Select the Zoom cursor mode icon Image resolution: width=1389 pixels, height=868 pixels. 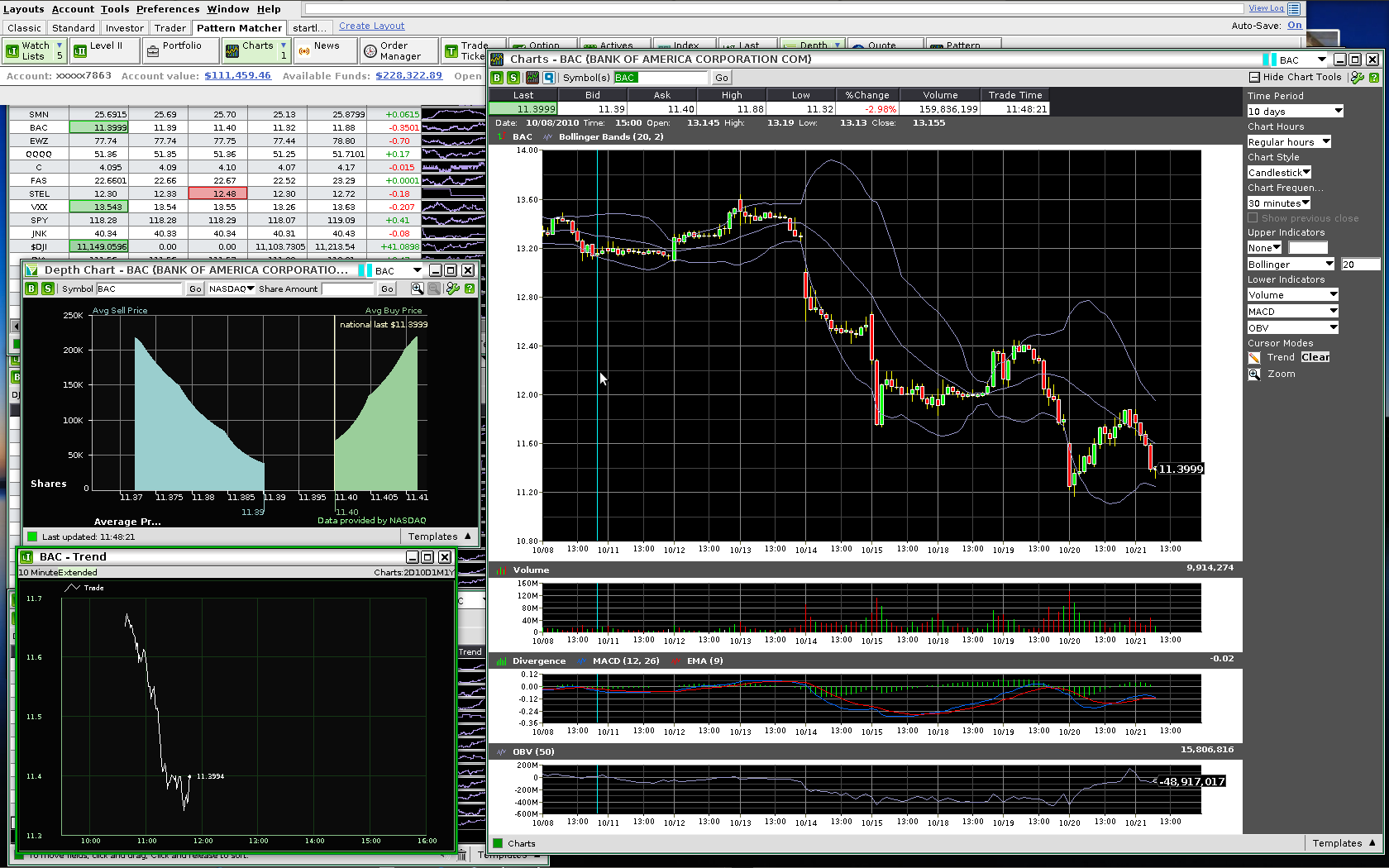pos(1254,374)
